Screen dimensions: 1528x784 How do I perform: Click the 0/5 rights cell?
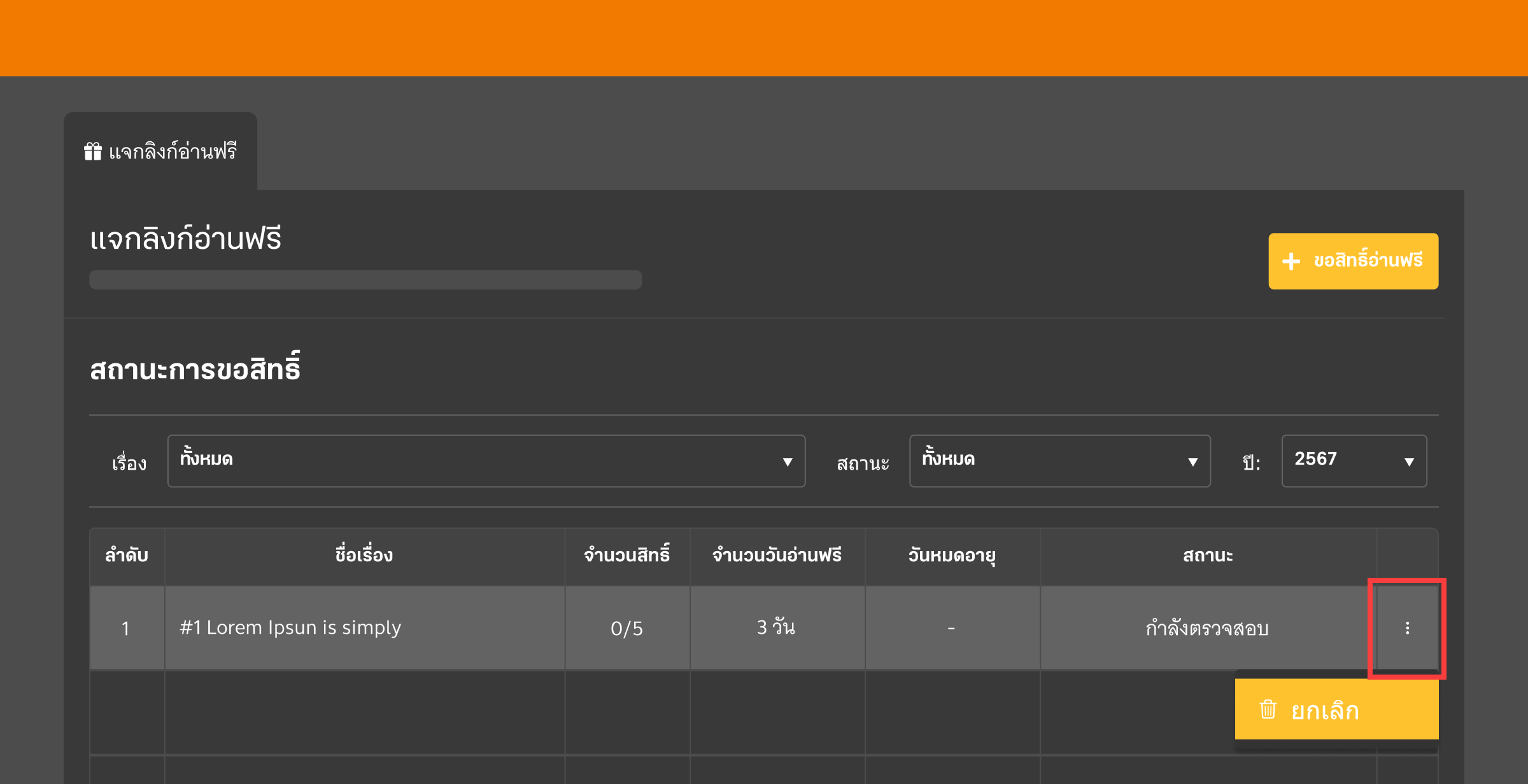[627, 628]
